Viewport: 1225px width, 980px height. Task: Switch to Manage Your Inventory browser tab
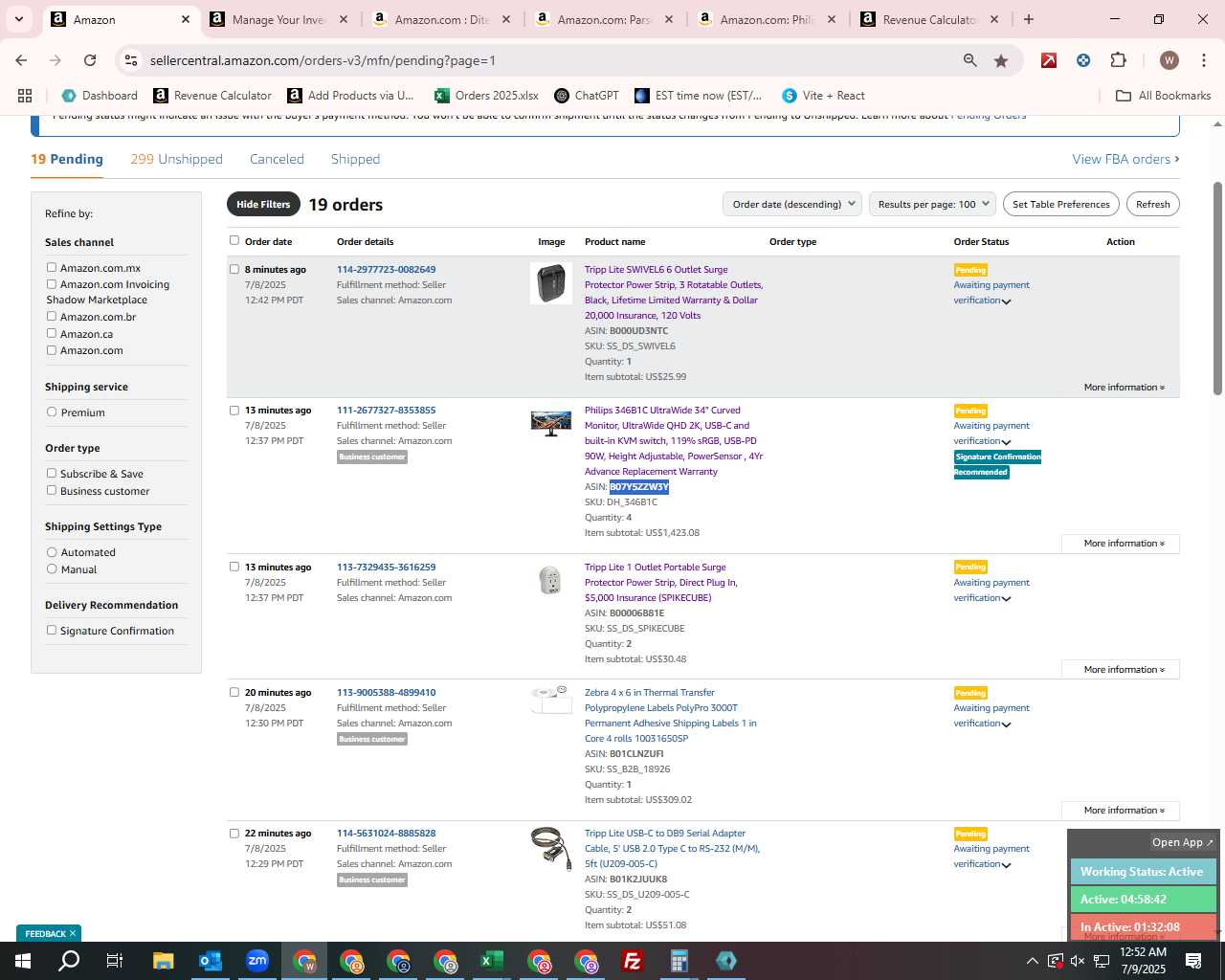click(x=278, y=19)
